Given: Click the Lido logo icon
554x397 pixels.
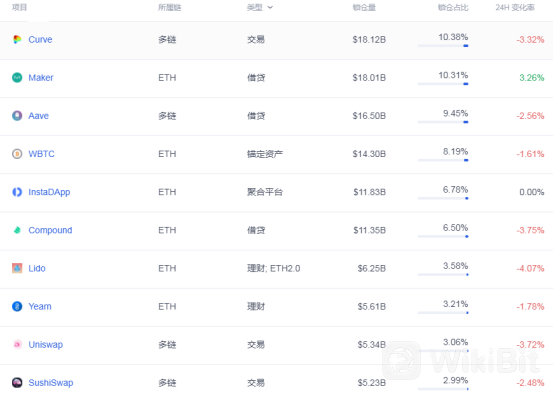Looking at the screenshot, I should (x=17, y=268).
